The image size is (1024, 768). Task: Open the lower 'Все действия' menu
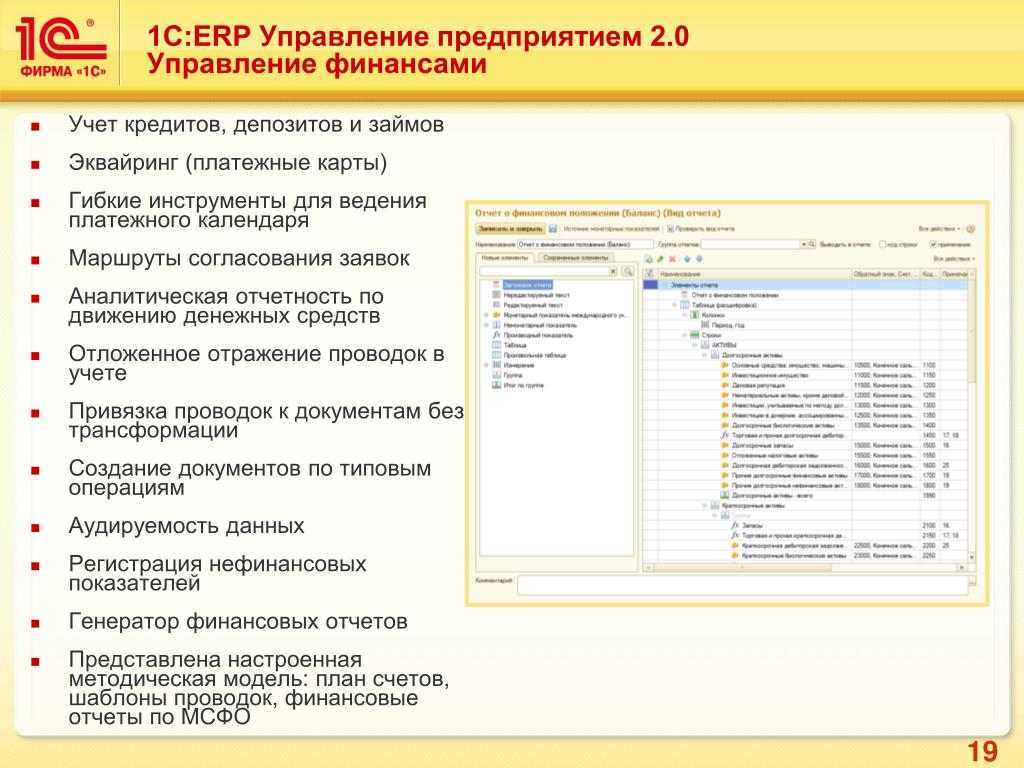954,259
